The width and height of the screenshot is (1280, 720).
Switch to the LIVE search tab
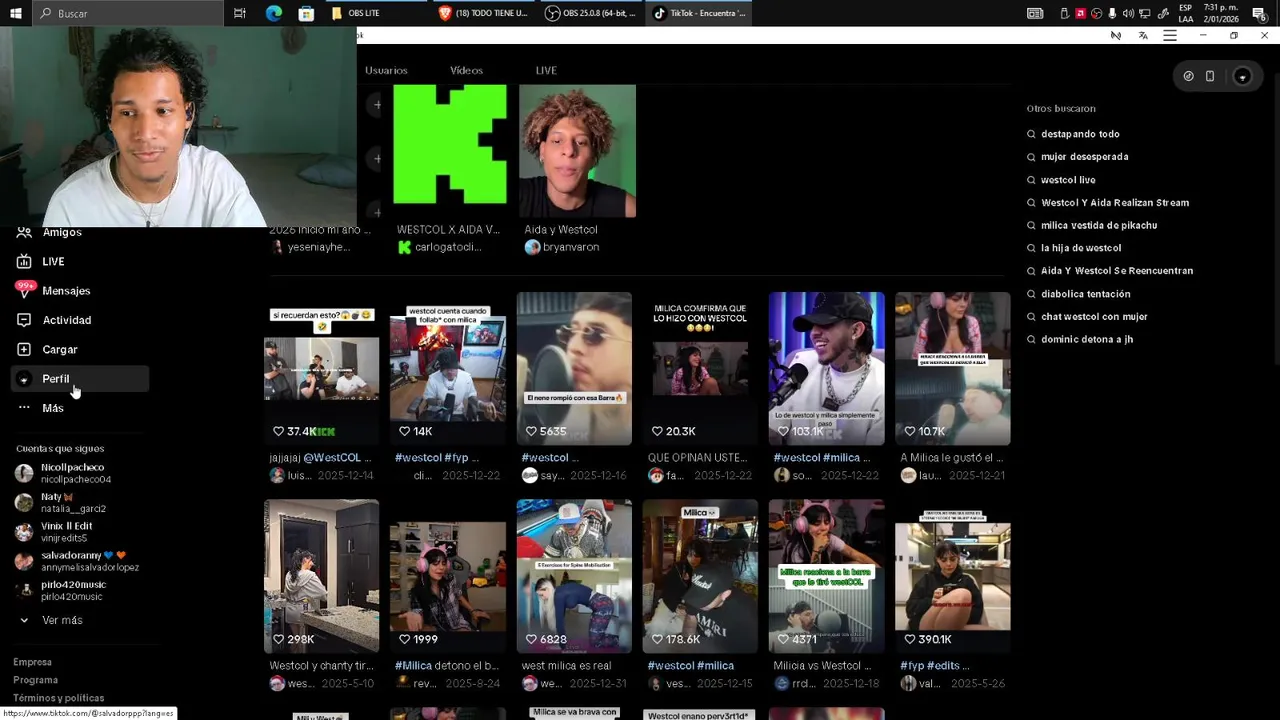point(546,70)
